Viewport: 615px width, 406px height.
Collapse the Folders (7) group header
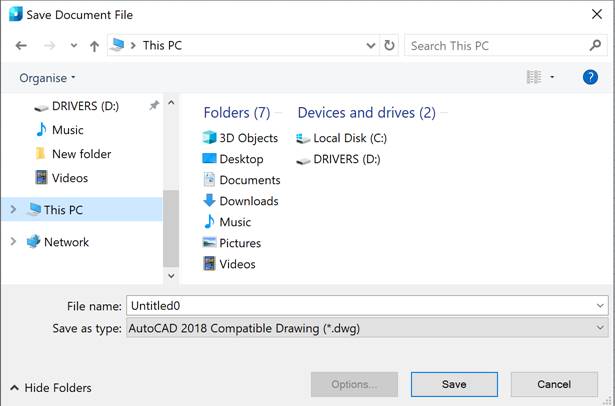pos(236,113)
